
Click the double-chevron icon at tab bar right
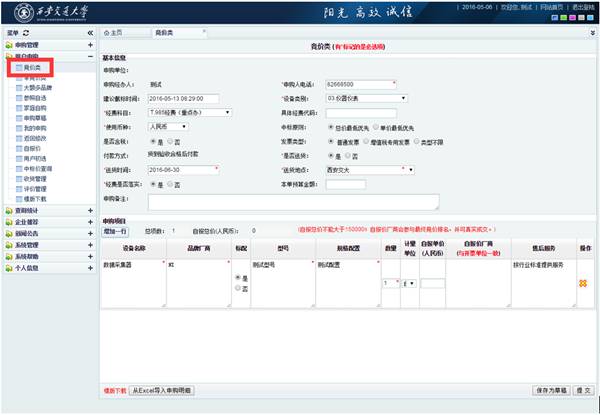592,33
